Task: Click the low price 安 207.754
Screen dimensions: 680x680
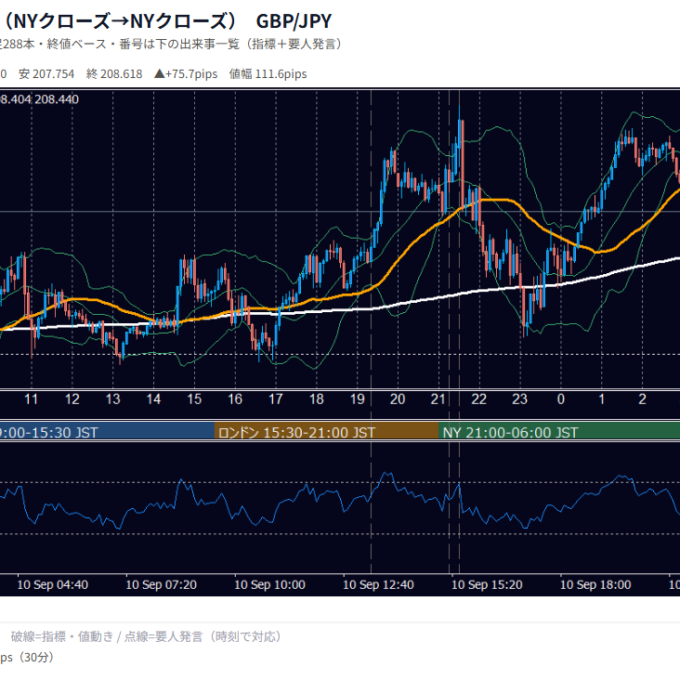Action: pyautogui.click(x=46, y=74)
